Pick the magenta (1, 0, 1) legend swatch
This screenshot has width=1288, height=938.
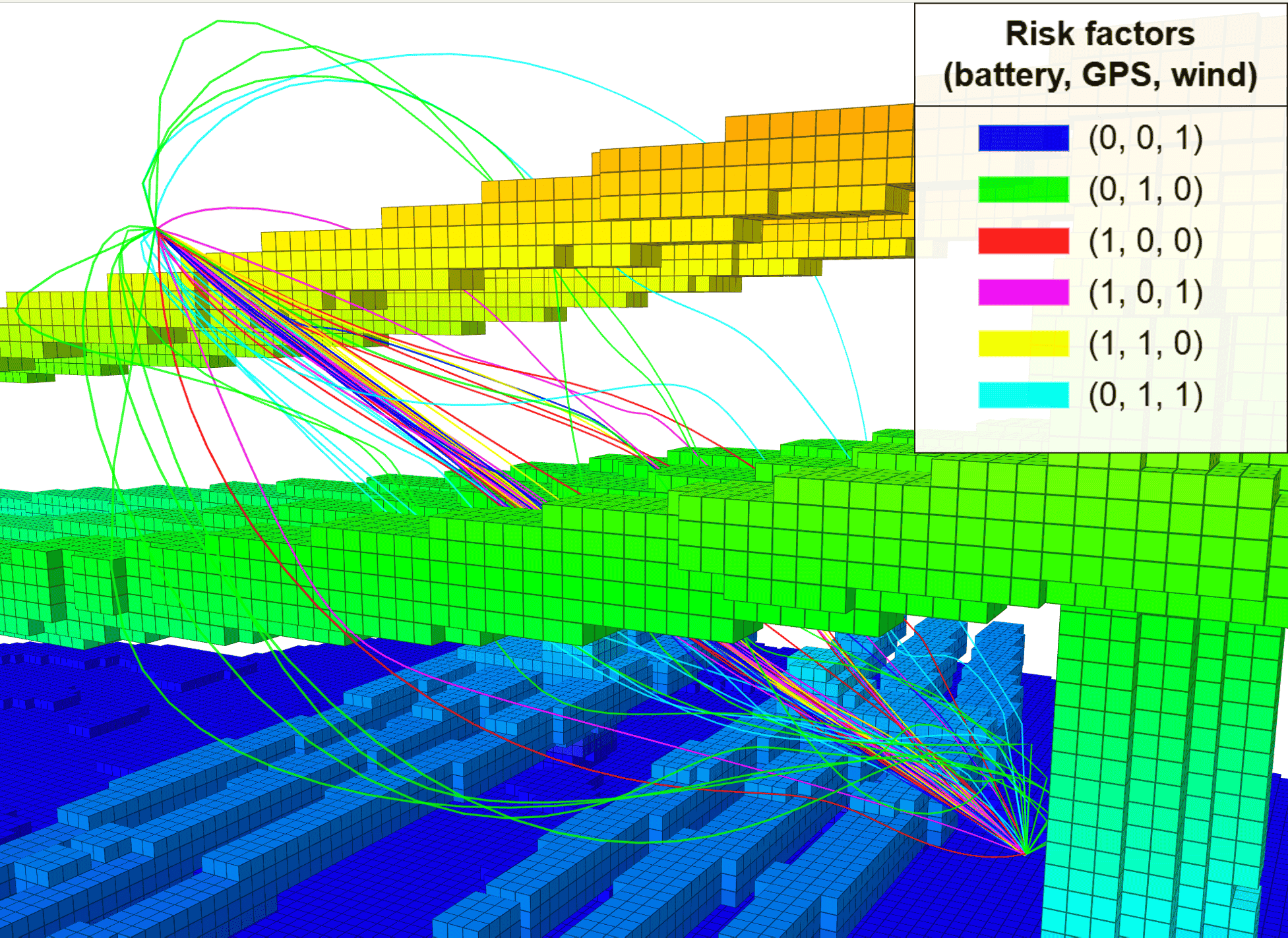click(x=1023, y=292)
